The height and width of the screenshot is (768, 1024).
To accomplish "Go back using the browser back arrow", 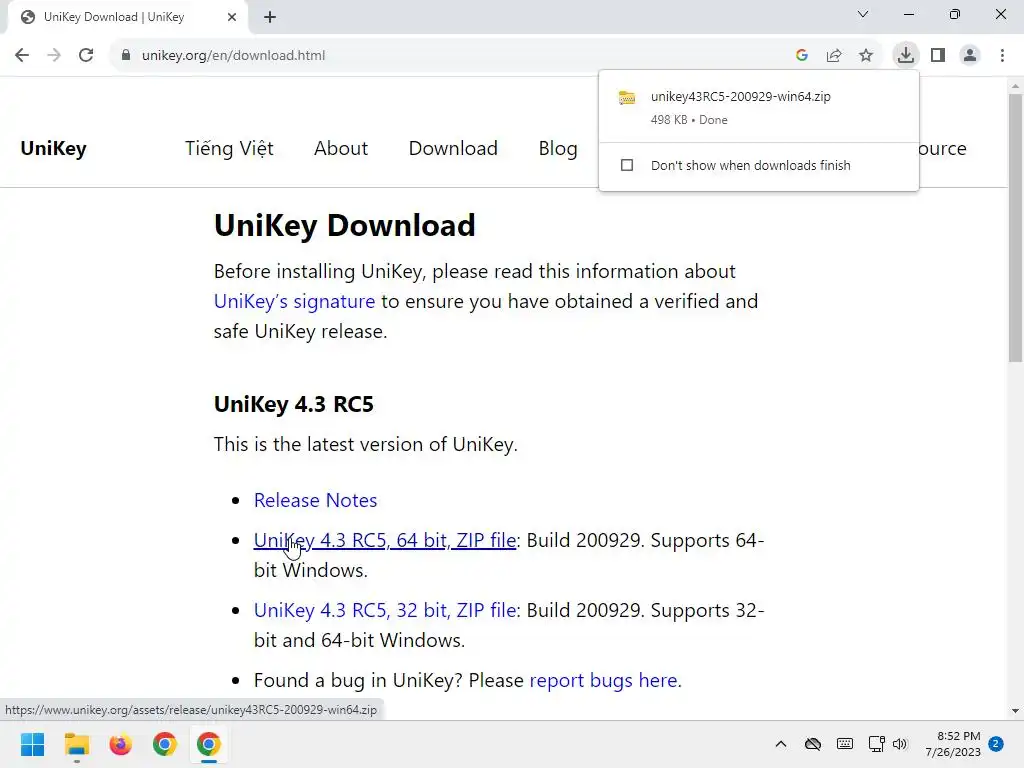I will 22,56.
